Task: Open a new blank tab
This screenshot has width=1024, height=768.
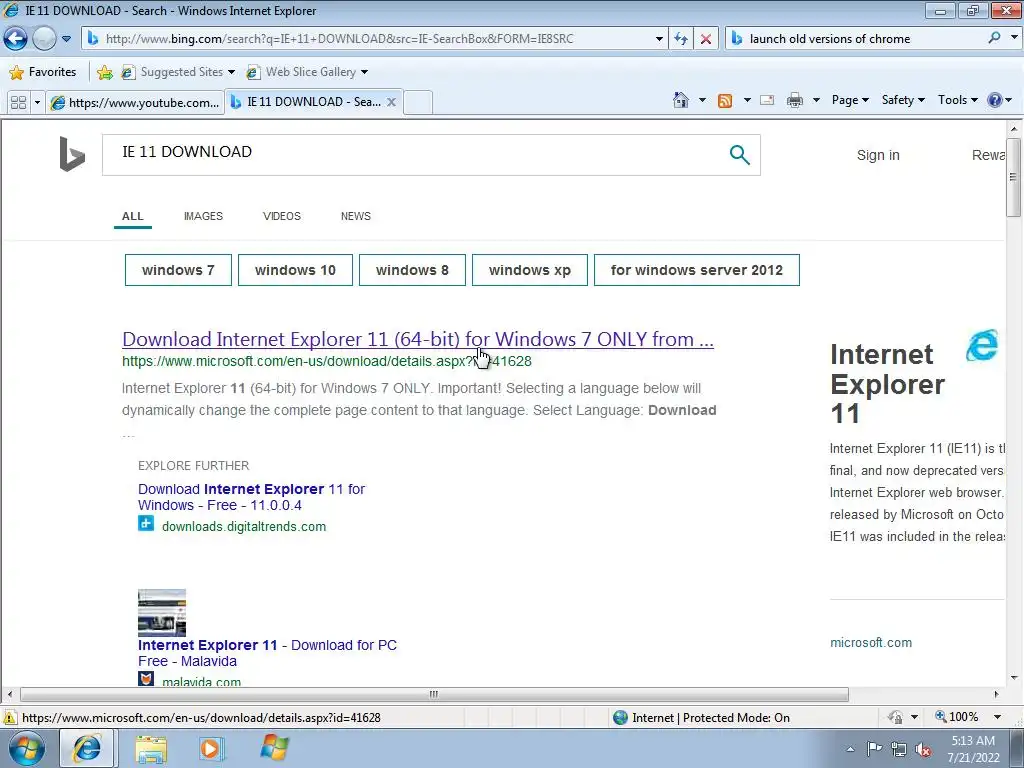Action: (418, 103)
